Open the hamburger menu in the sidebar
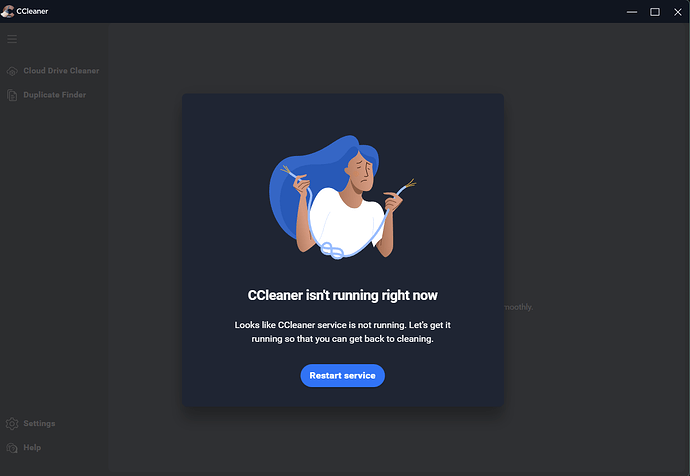This screenshot has width=690, height=476. coord(12,39)
